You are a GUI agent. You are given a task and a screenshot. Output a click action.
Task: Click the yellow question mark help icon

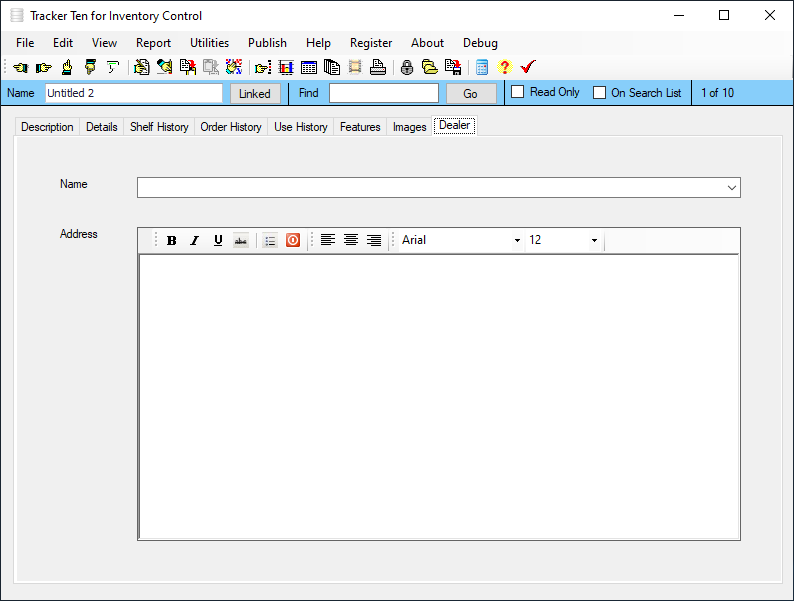click(x=504, y=67)
